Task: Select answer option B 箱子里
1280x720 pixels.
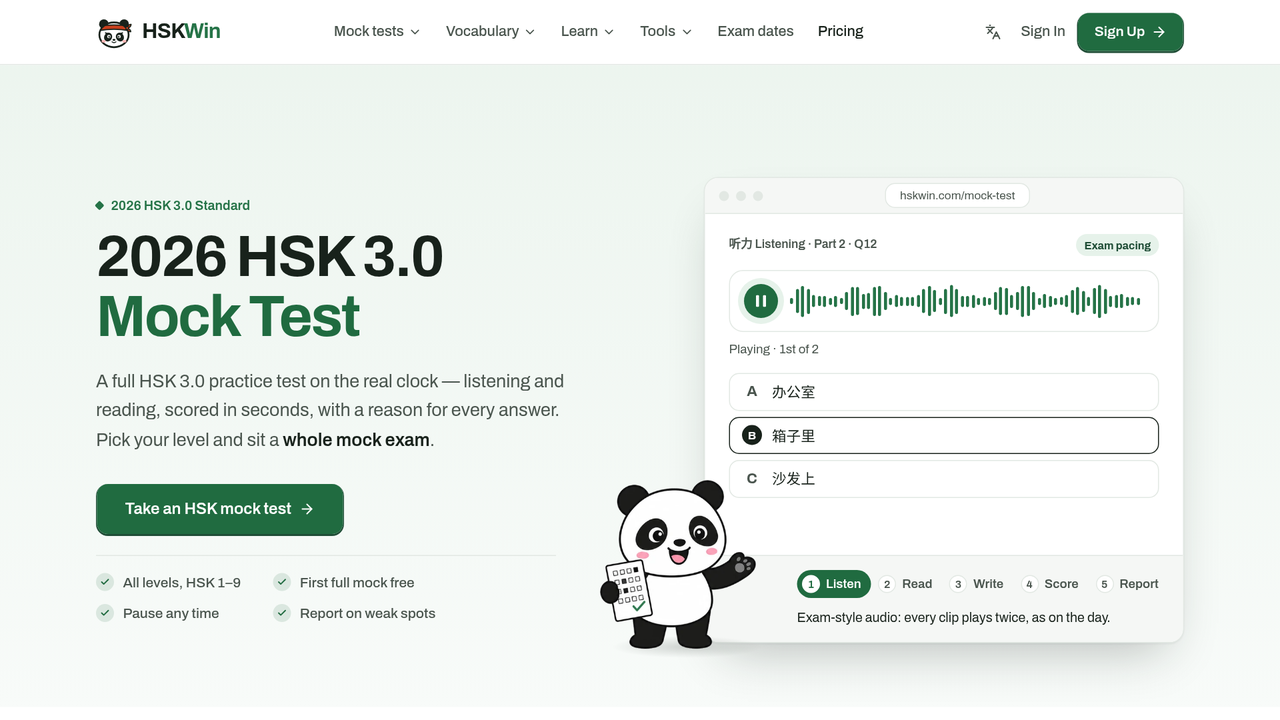Action: coord(944,436)
